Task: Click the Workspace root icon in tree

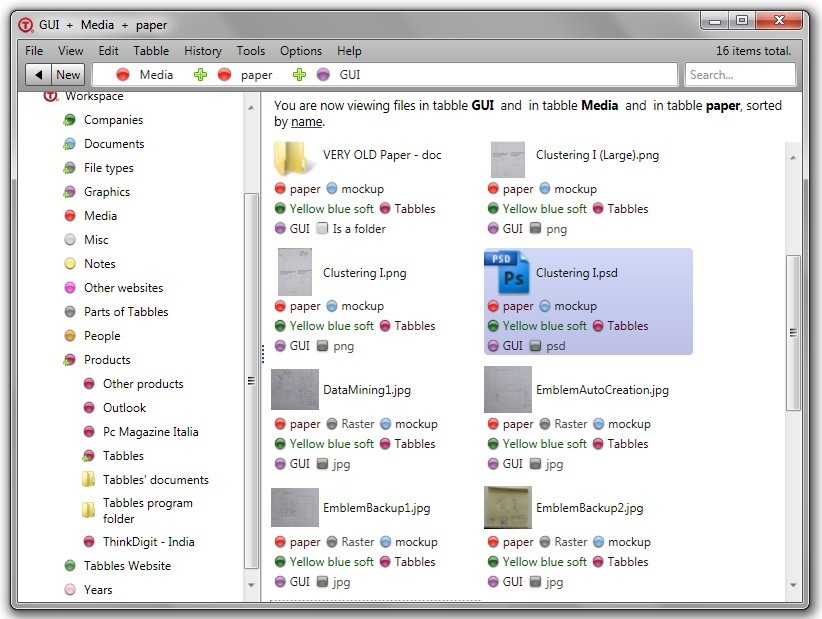Action: [51, 97]
